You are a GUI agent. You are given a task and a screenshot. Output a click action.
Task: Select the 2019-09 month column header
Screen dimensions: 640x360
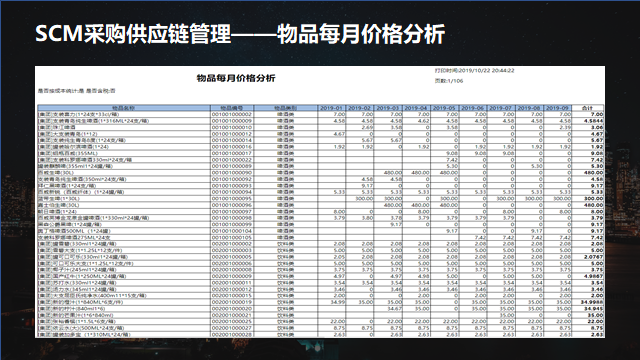558,108
